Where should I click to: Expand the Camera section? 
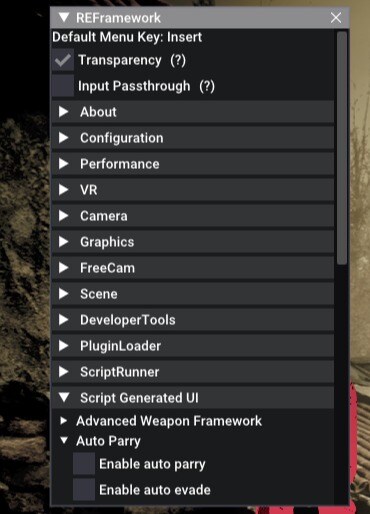pos(193,216)
